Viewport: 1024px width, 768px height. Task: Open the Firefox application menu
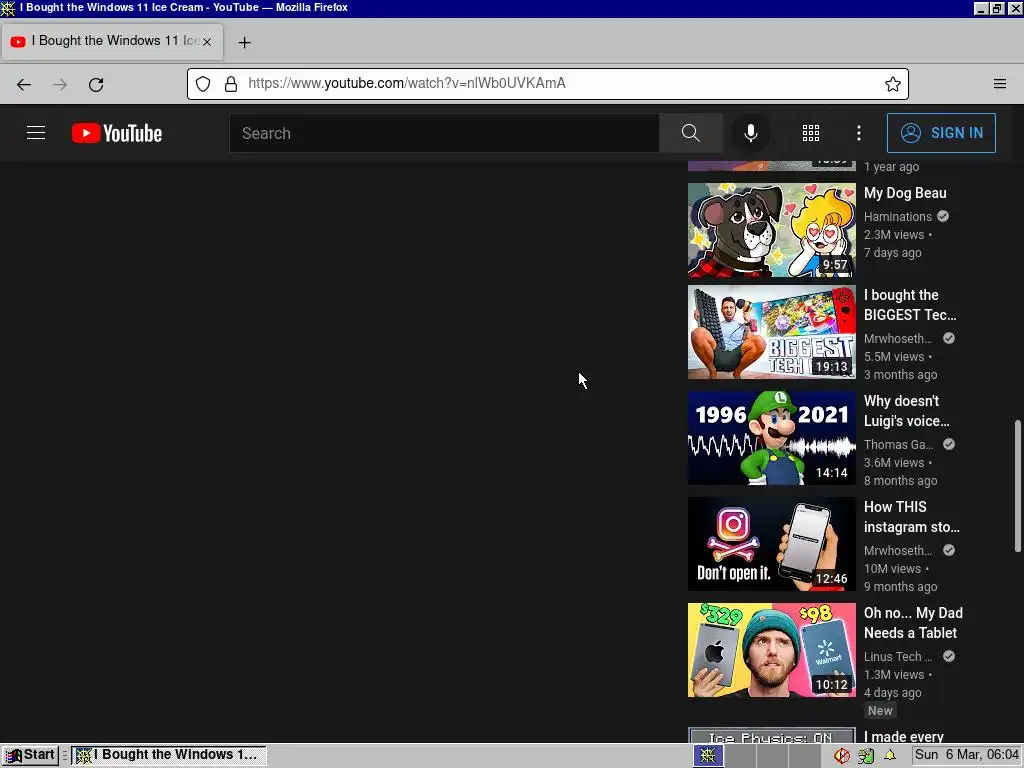[1000, 84]
